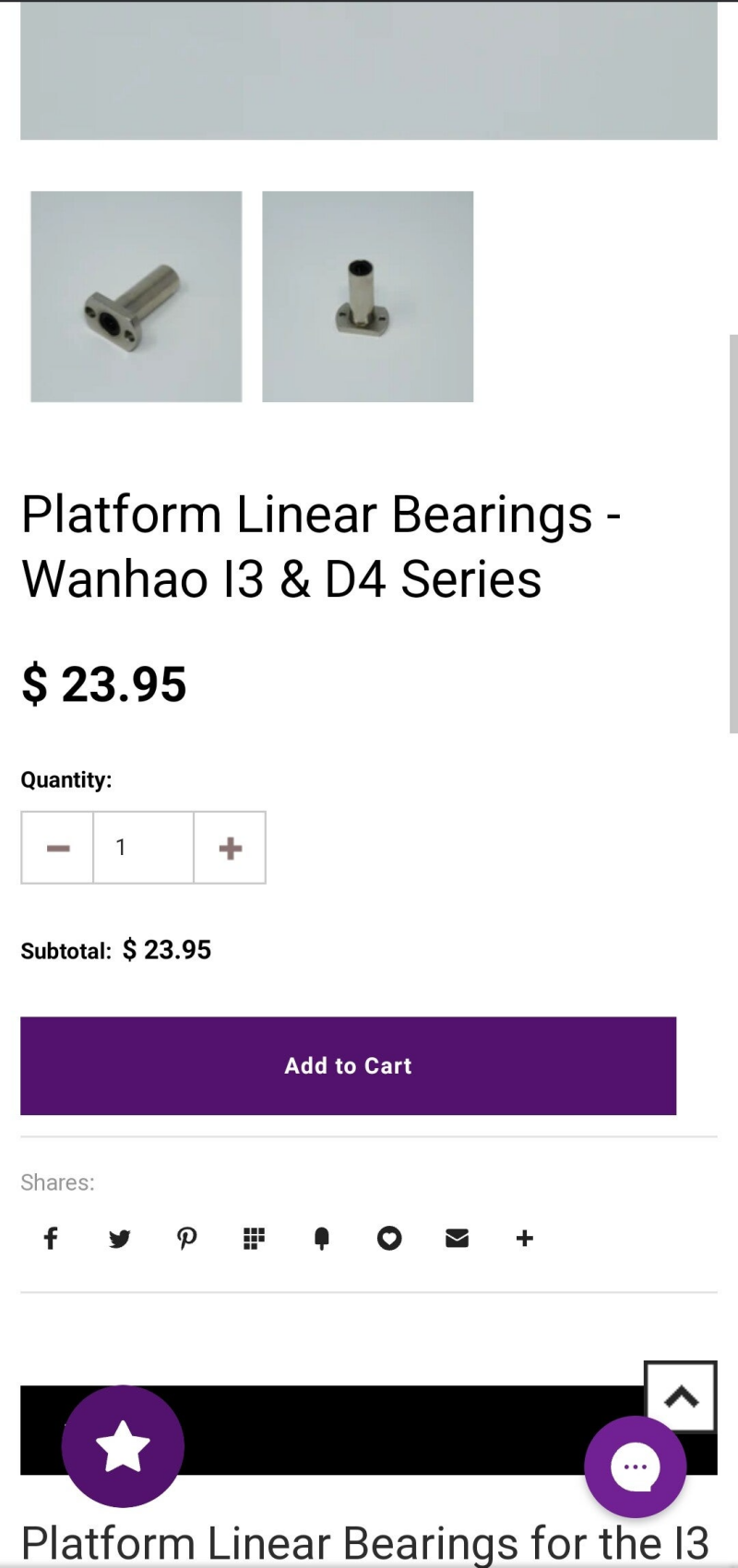Open more share options plus icon

[525, 1238]
